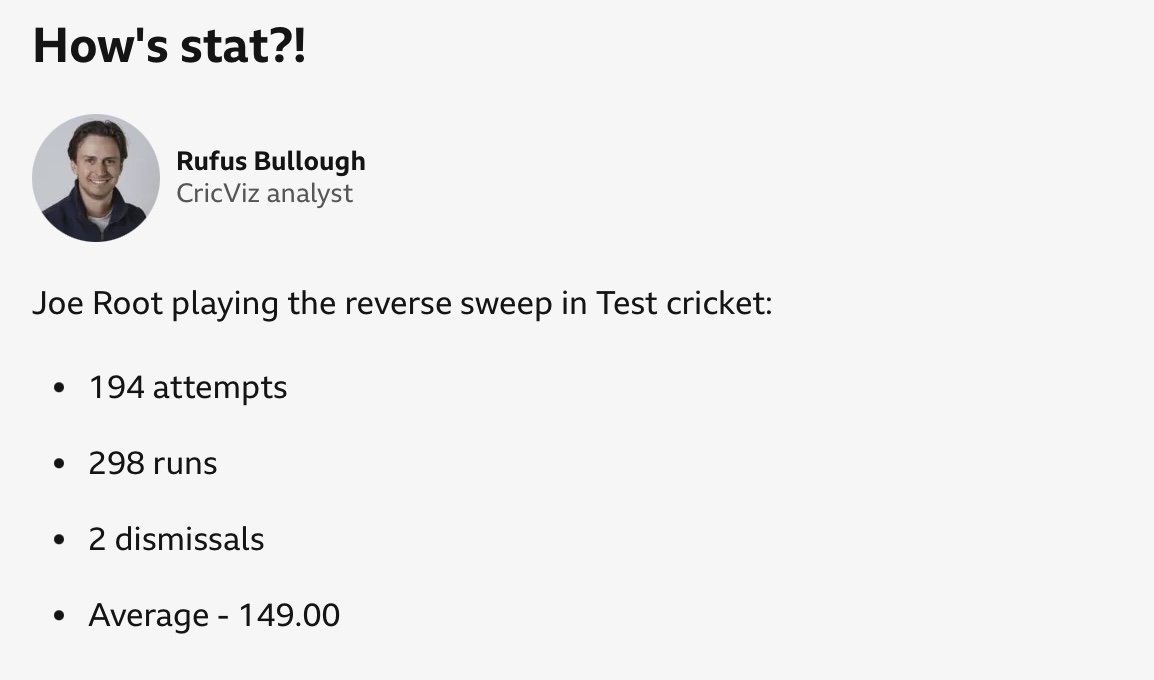The image size is (1154, 680).
Task: Click the word "Average" in the last bullet
Action: [x=149, y=616]
